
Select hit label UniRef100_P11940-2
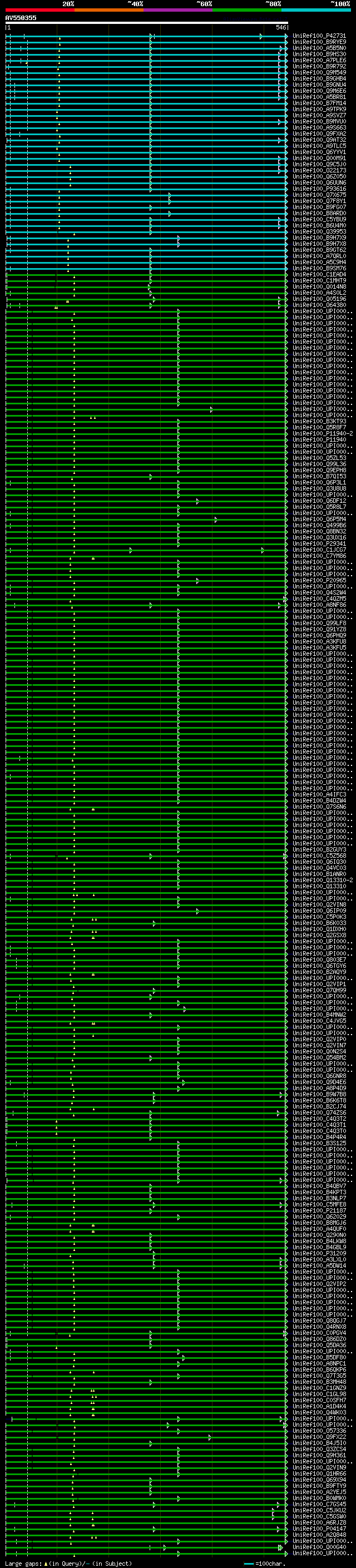323,433
